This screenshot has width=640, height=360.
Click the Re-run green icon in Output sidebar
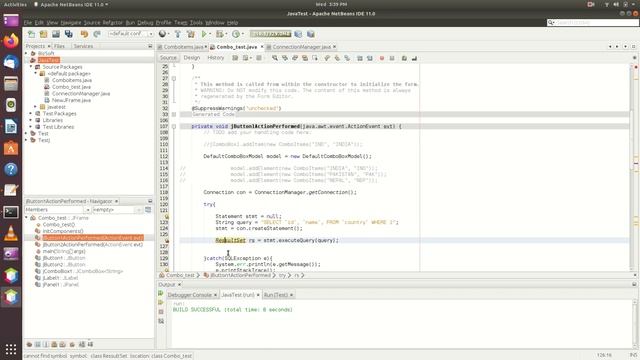click(161, 293)
